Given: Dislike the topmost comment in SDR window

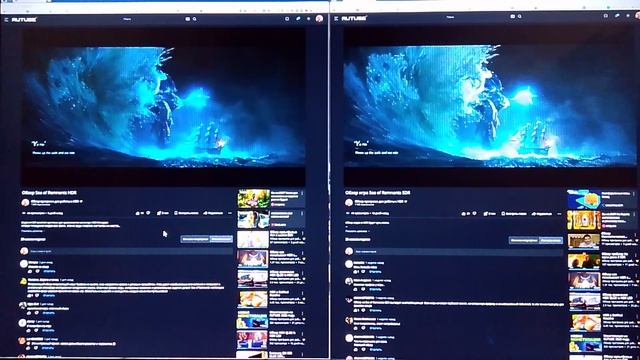Looking at the screenshot, I should click(363, 272).
